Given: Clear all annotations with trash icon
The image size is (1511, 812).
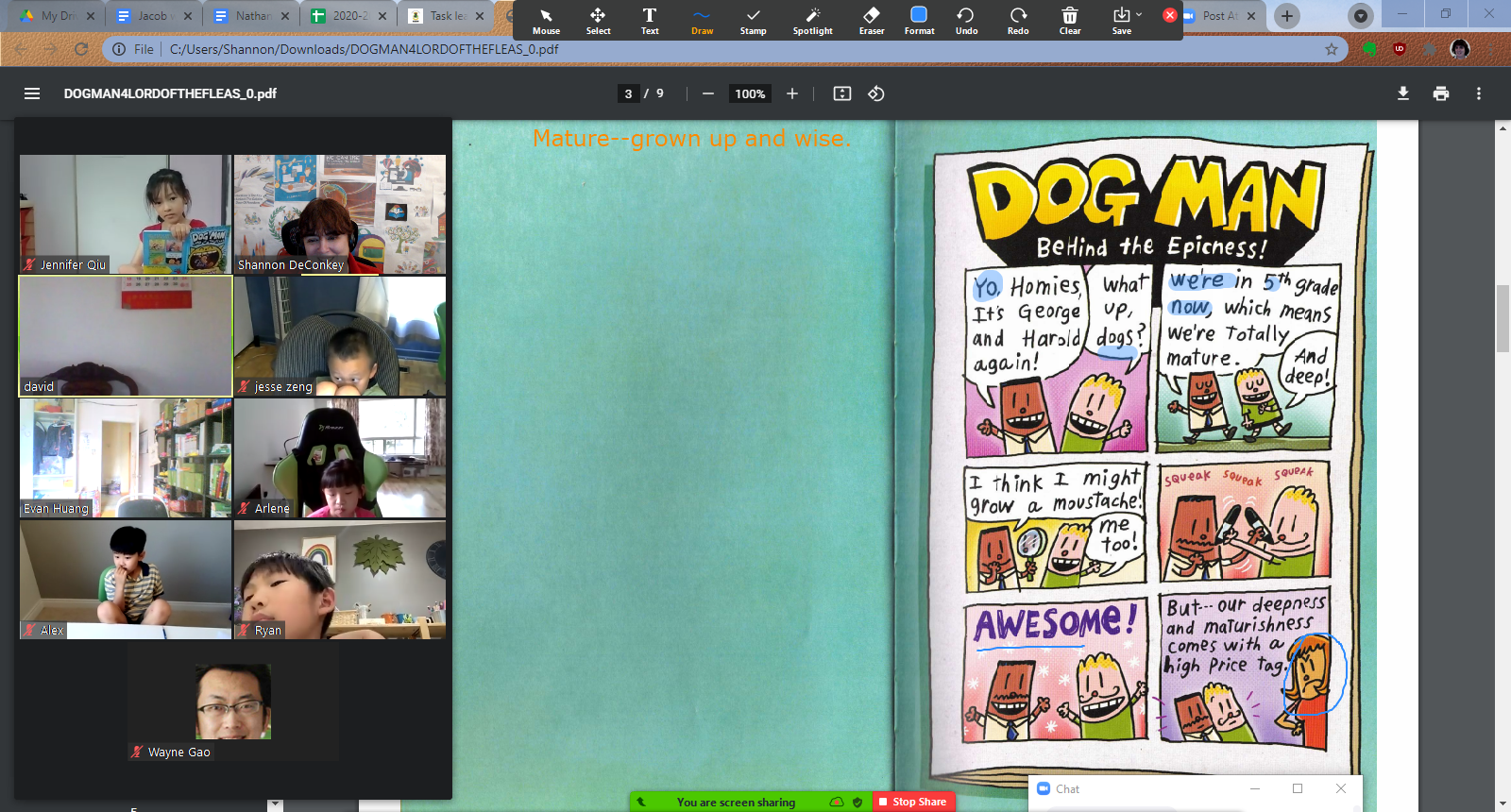Looking at the screenshot, I should [x=1070, y=20].
